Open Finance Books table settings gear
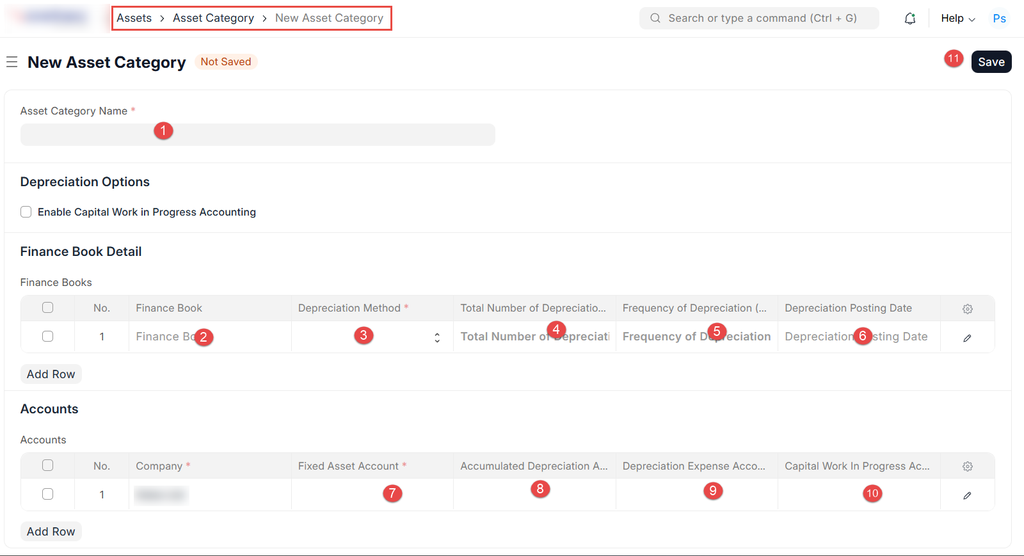Viewport: 1024px width, 556px height. (x=967, y=309)
